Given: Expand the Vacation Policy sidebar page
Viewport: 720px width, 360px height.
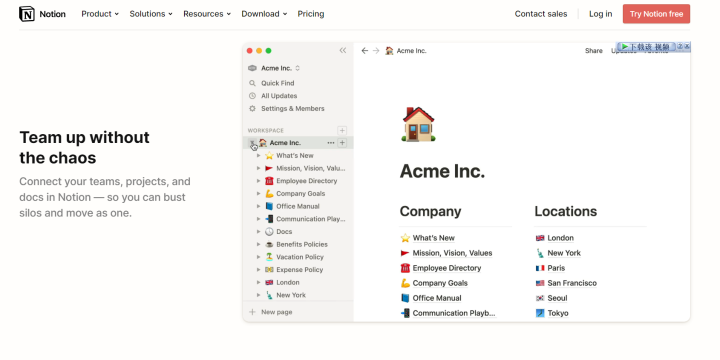Looking at the screenshot, I should (x=259, y=257).
